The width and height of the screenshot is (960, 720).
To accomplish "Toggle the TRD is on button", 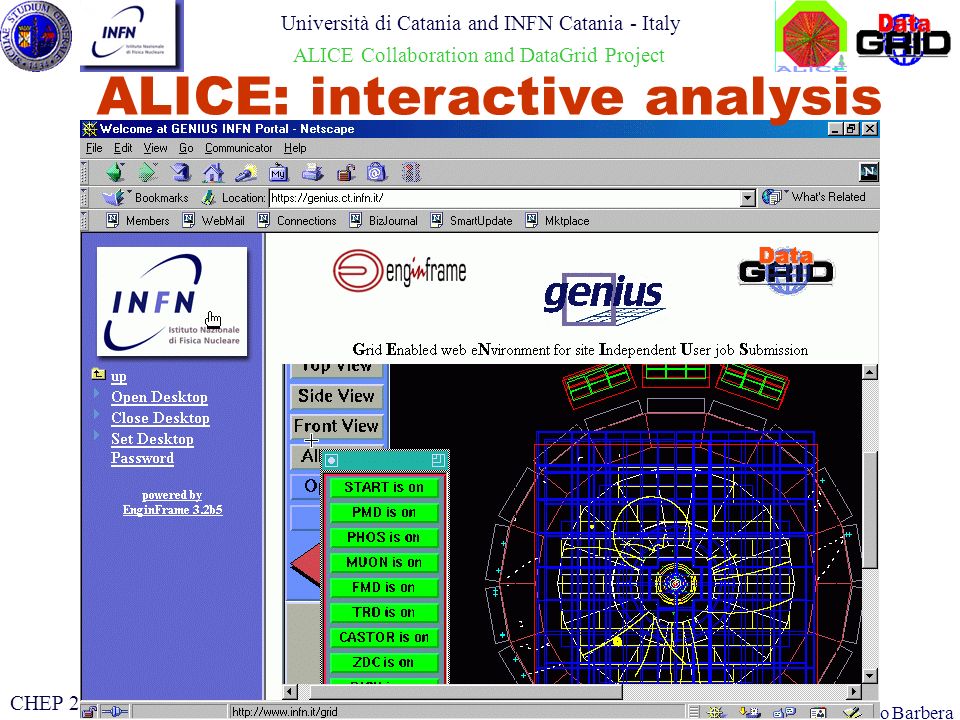I will tap(384, 613).
